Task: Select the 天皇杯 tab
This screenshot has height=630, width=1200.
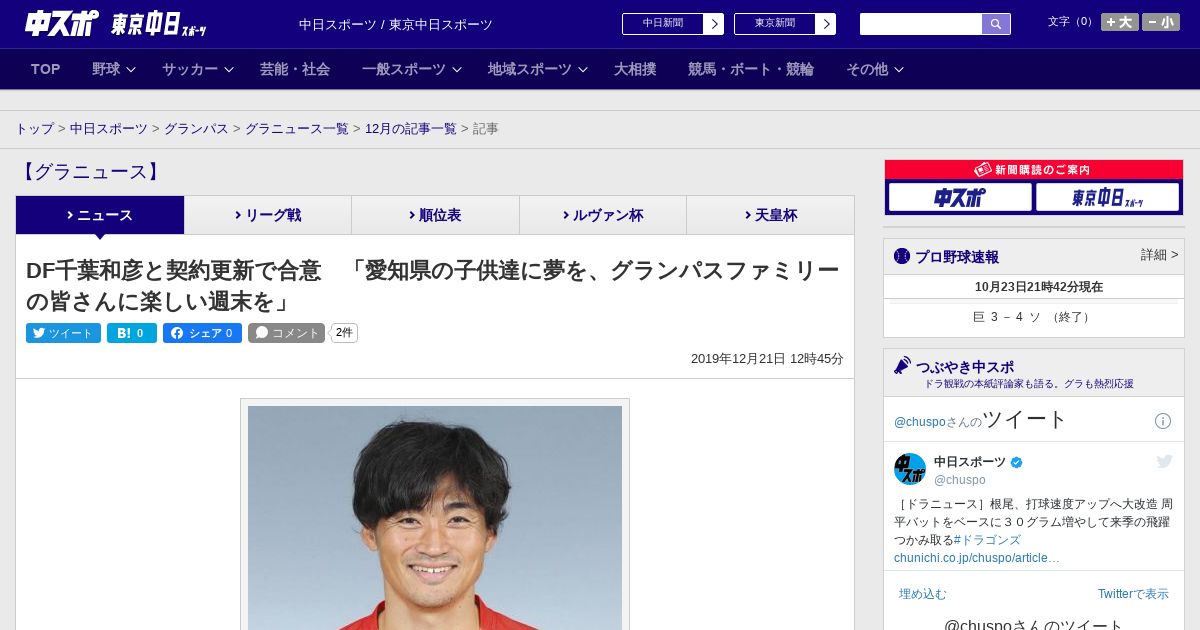Action: point(770,215)
